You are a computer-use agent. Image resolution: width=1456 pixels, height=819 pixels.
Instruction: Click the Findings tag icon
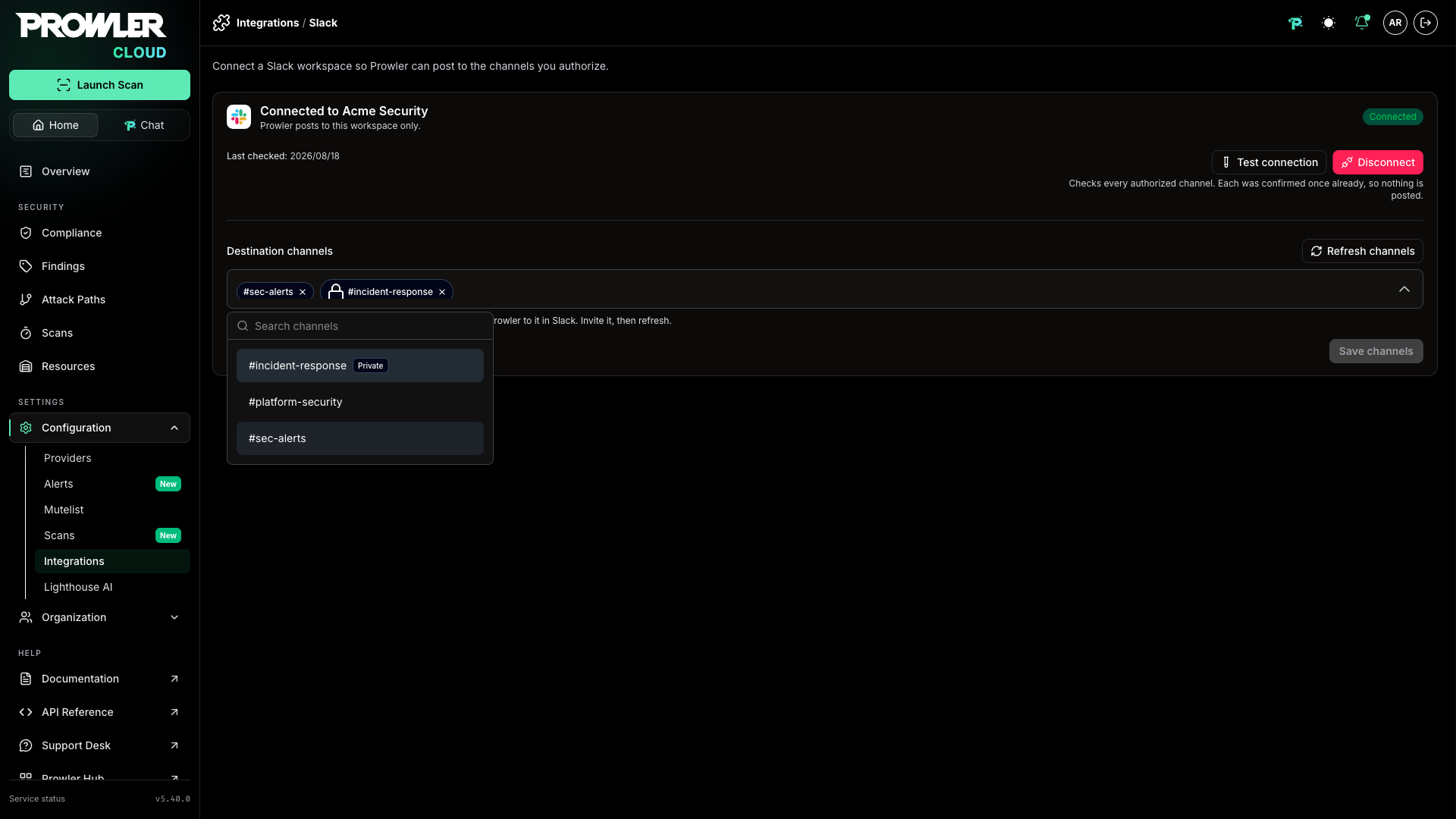(26, 266)
